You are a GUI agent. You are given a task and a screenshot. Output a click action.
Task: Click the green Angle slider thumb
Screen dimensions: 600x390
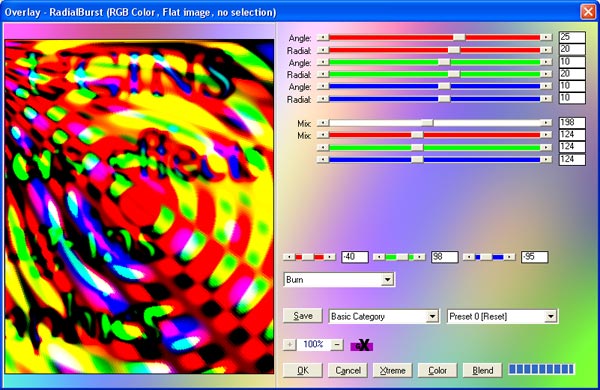[444, 62]
